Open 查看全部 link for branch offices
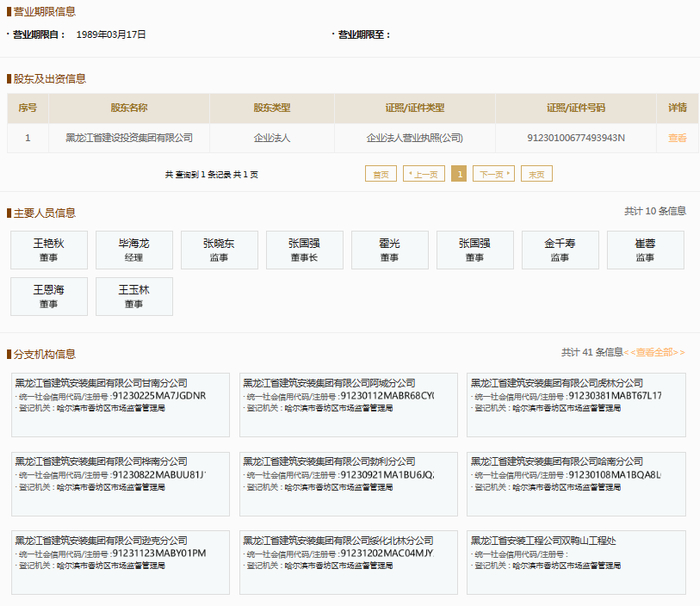The width and height of the screenshot is (700, 606). tap(654, 352)
